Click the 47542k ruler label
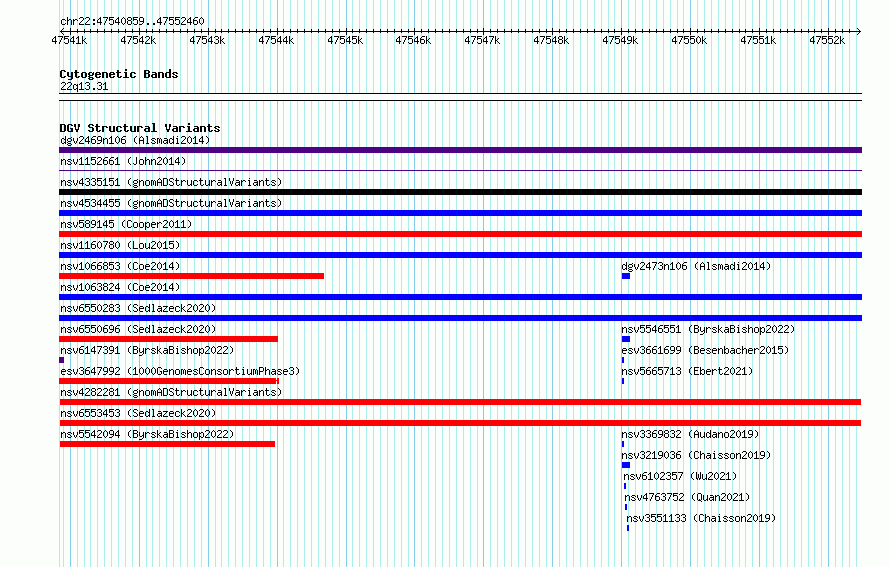This screenshot has width=890, height=567. pos(138,40)
